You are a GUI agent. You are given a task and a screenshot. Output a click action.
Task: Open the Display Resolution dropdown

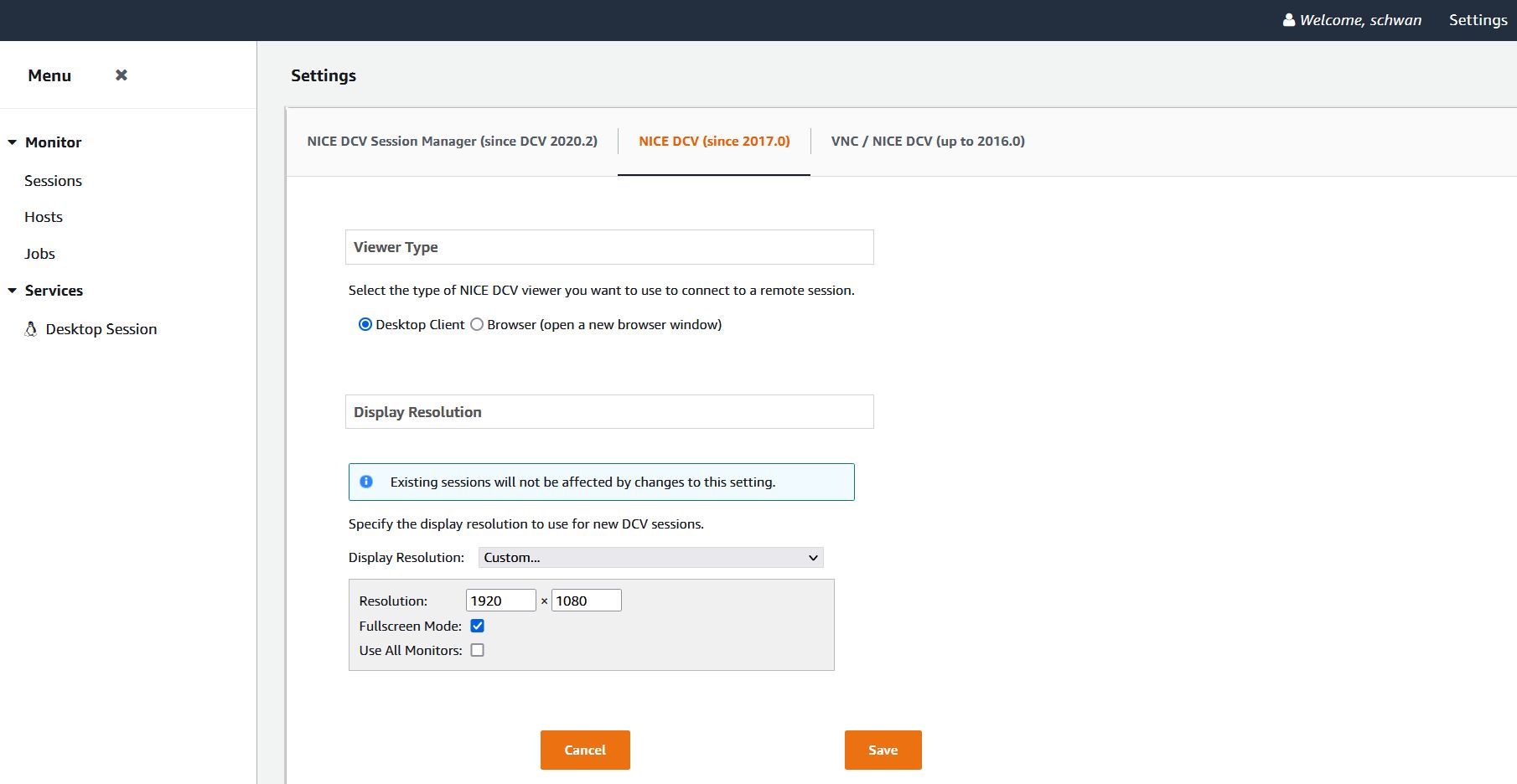pos(650,558)
